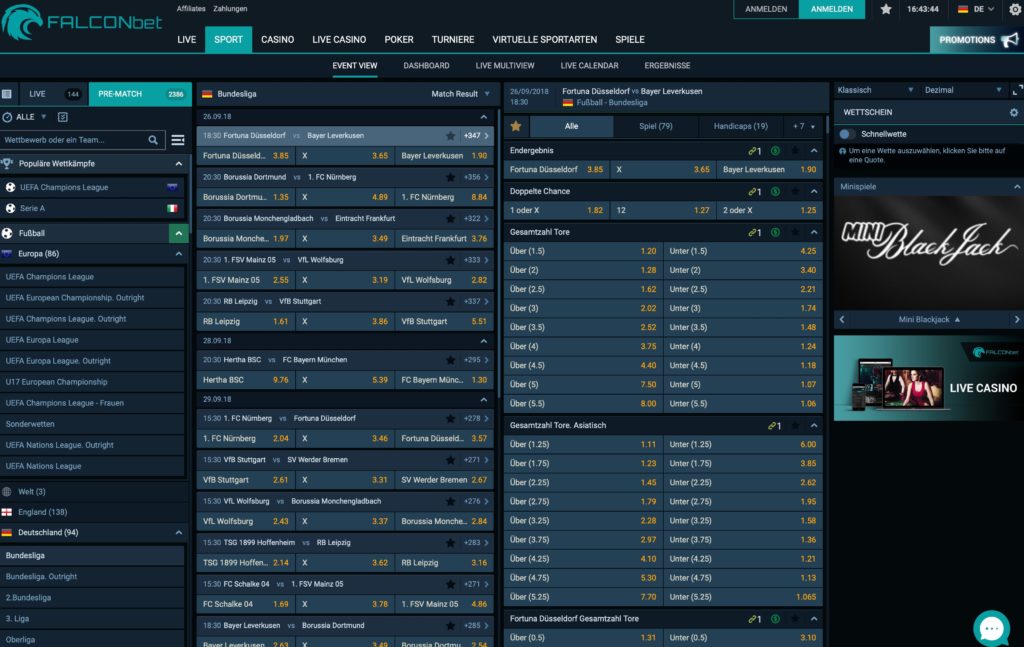Collapse the Deutschland (94) section
The height and width of the screenshot is (647, 1024).
178,533
